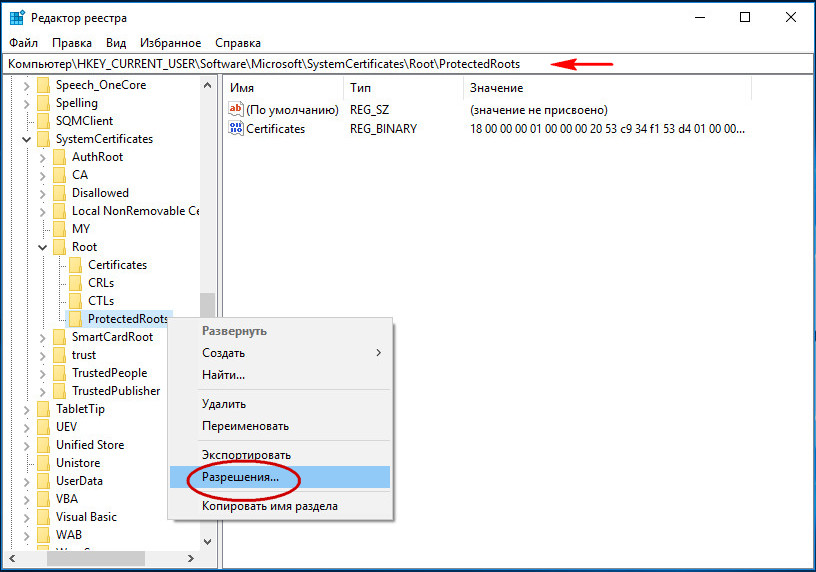Open the Вид menu
The width and height of the screenshot is (816, 572).
tap(116, 43)
